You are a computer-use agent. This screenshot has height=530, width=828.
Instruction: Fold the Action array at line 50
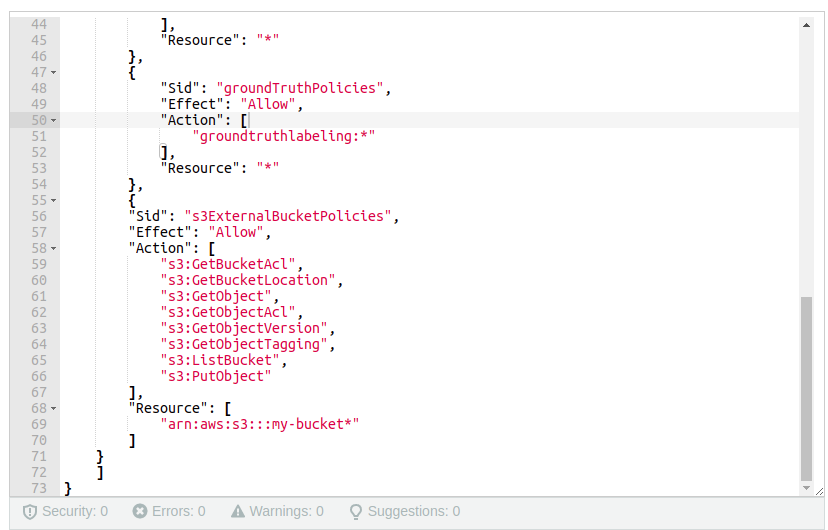53,120
